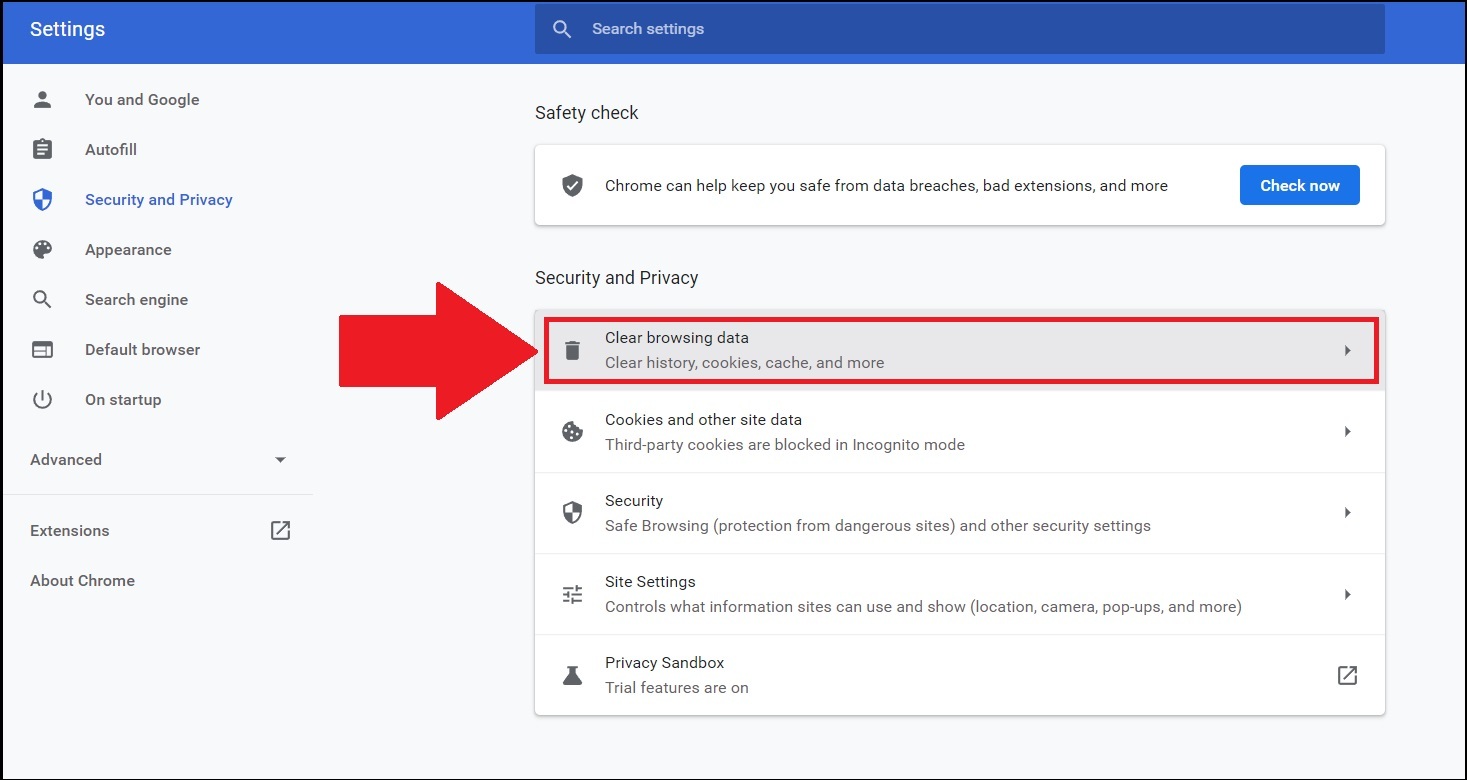
Task: Open the Appearance settings section
Action: (128, 249)
